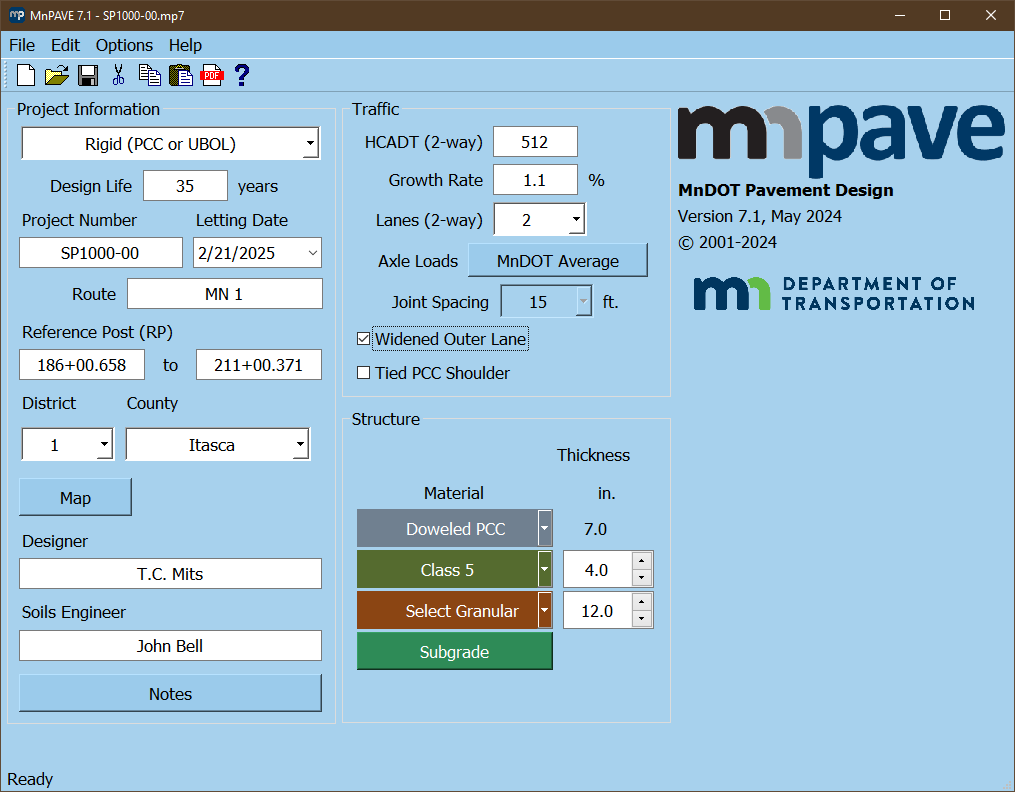
Task: Increase Class 5 thickness with up arrow
Action: point(642,561)
